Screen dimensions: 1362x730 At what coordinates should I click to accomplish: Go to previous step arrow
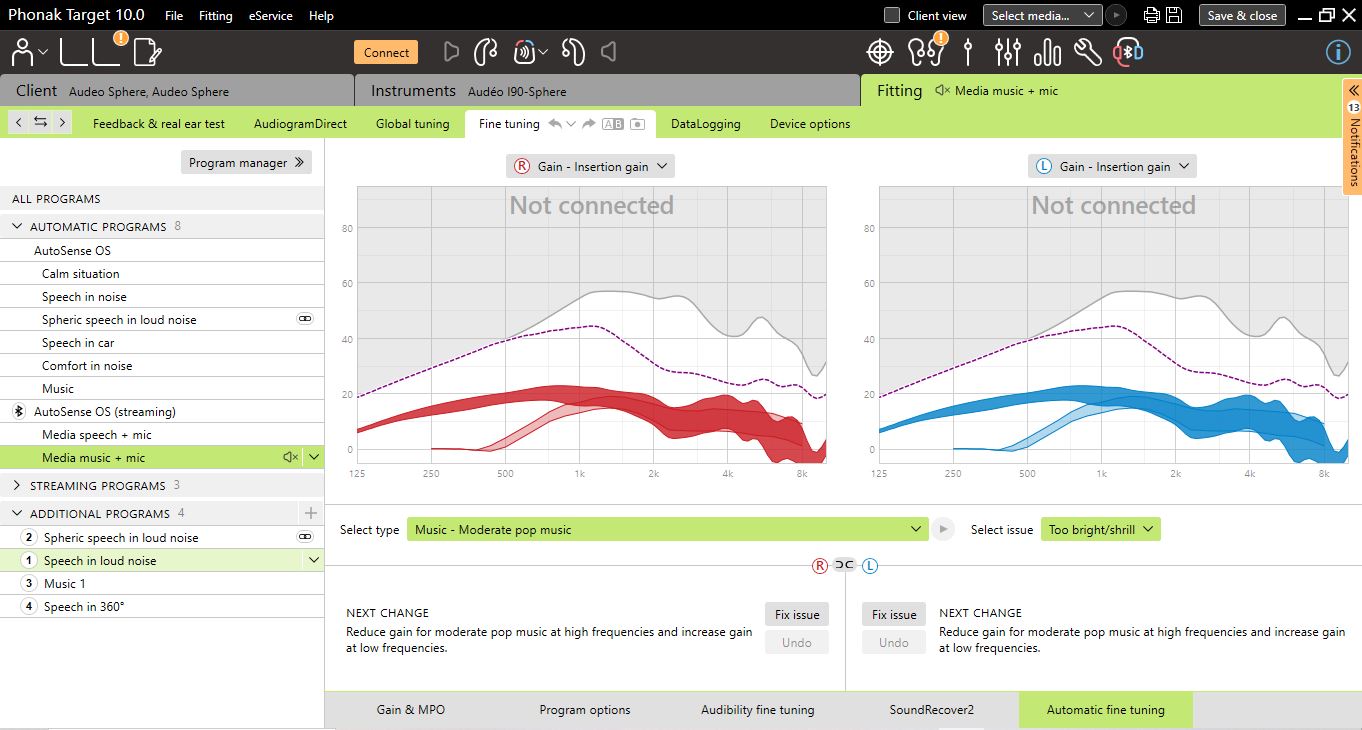tap(18, 122)
